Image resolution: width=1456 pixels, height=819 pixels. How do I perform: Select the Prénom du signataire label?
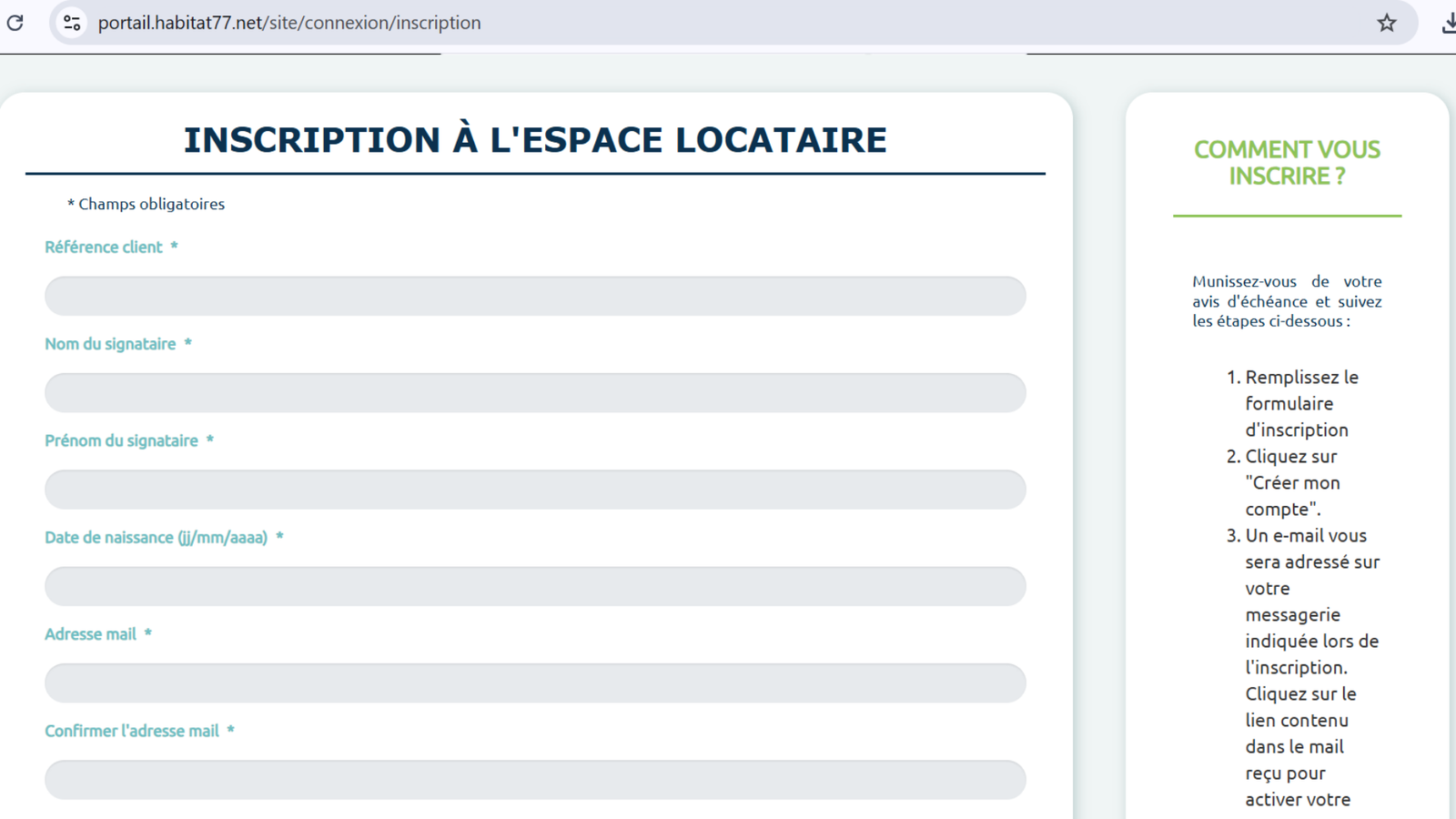pos(129,440)
